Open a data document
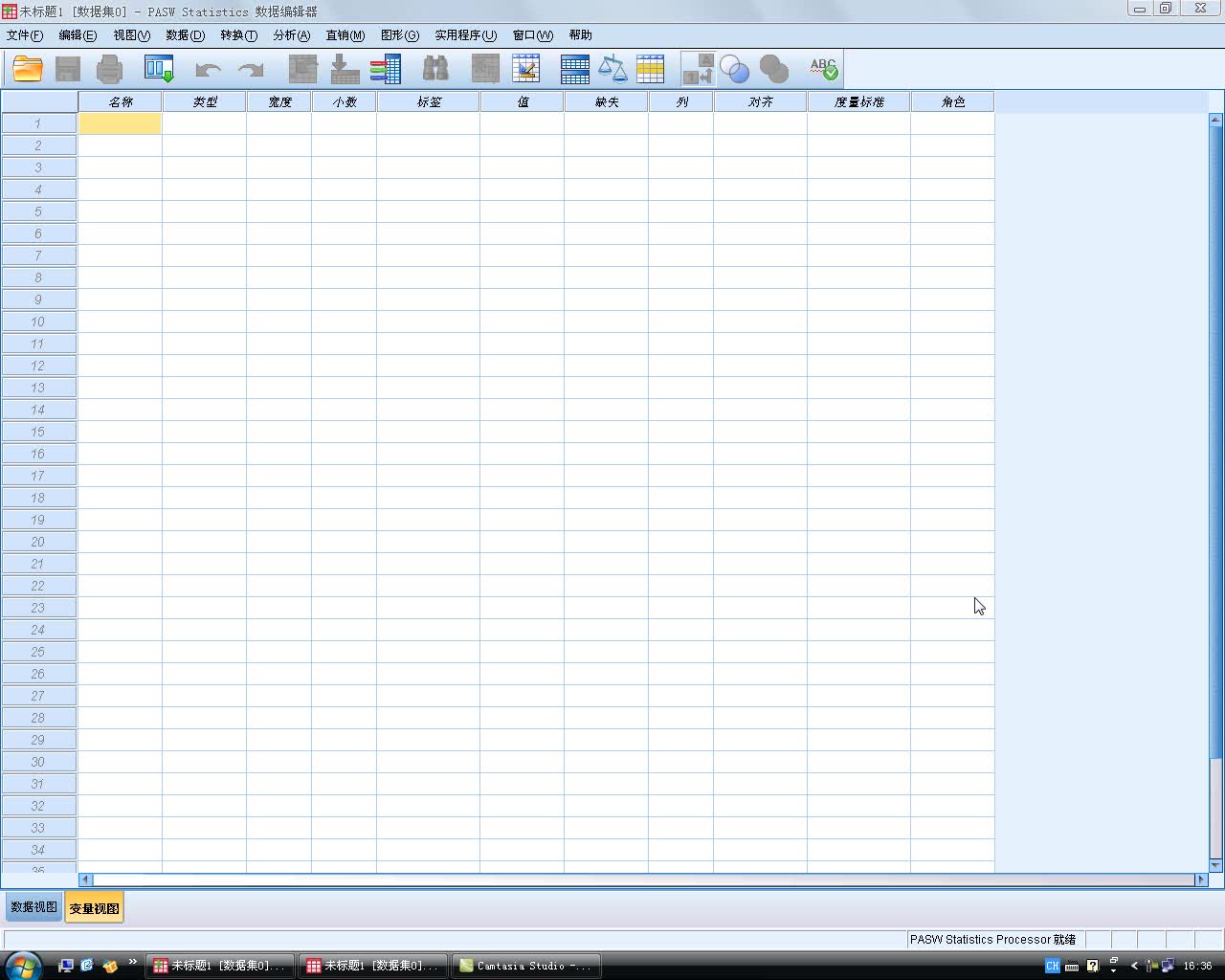 (27, 68)
